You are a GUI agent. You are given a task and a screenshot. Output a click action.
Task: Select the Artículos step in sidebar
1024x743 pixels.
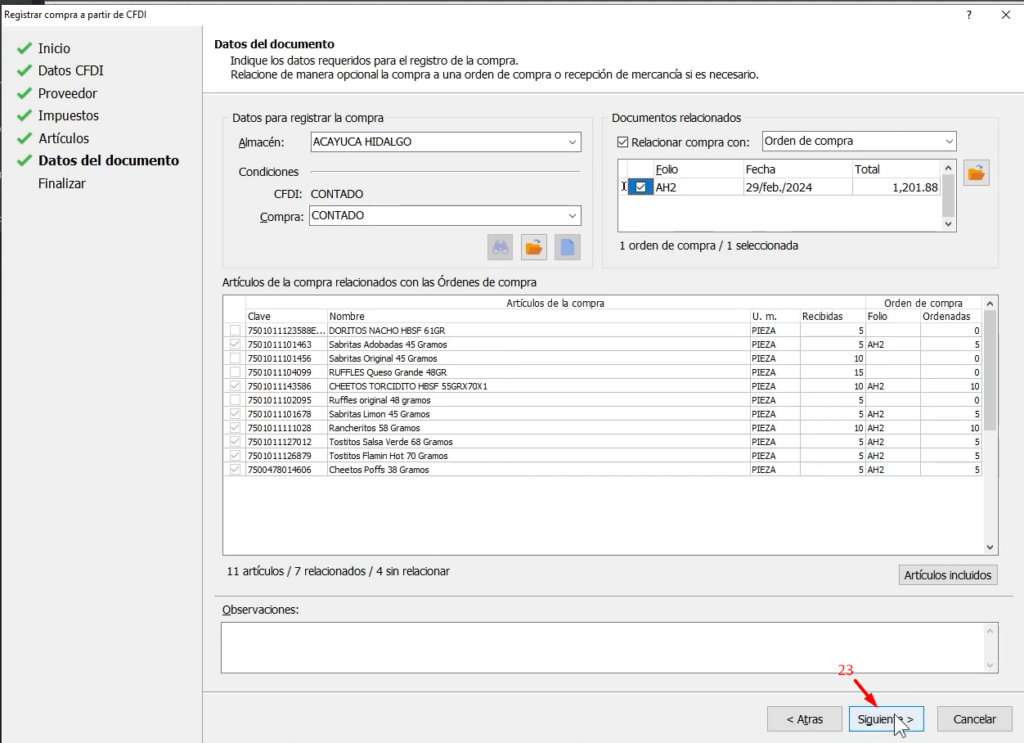tap(63, 139)
